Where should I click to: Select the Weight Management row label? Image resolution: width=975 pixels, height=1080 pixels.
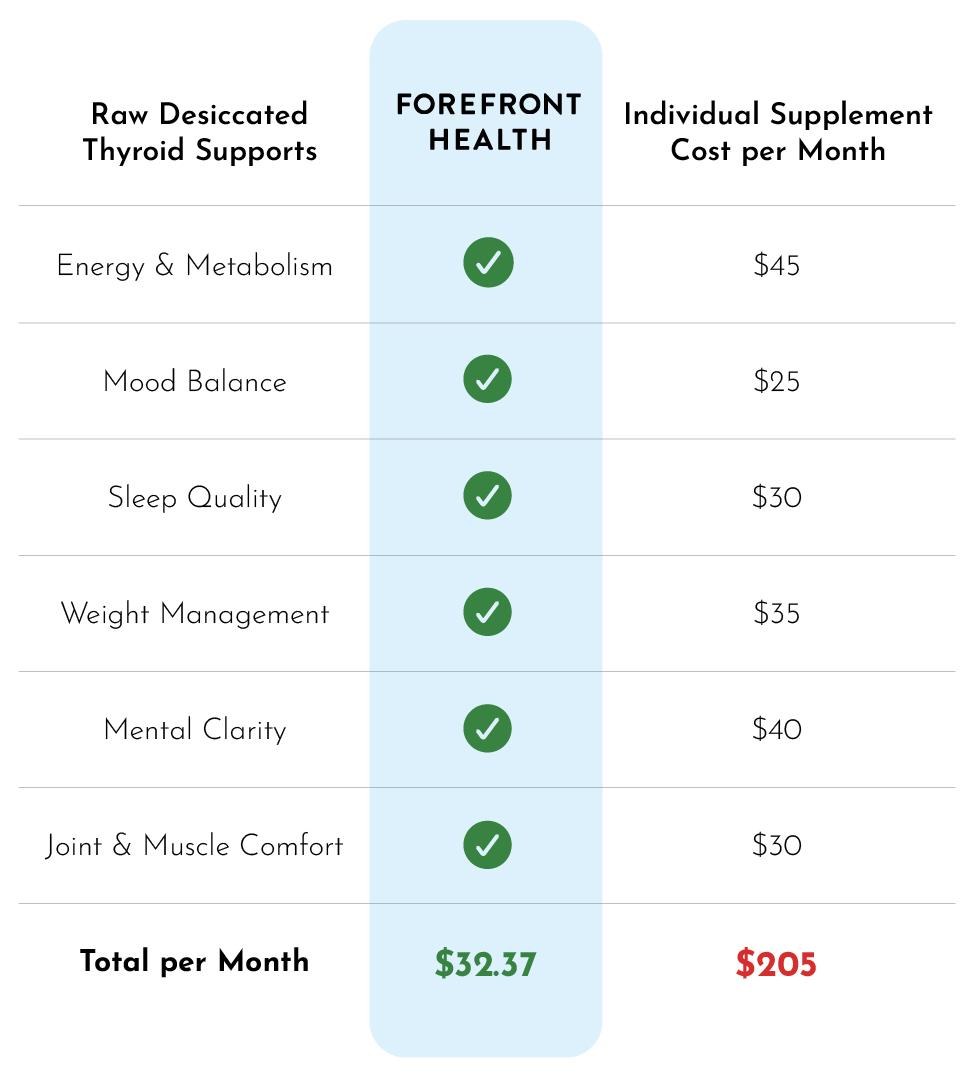tap(195, 614)
